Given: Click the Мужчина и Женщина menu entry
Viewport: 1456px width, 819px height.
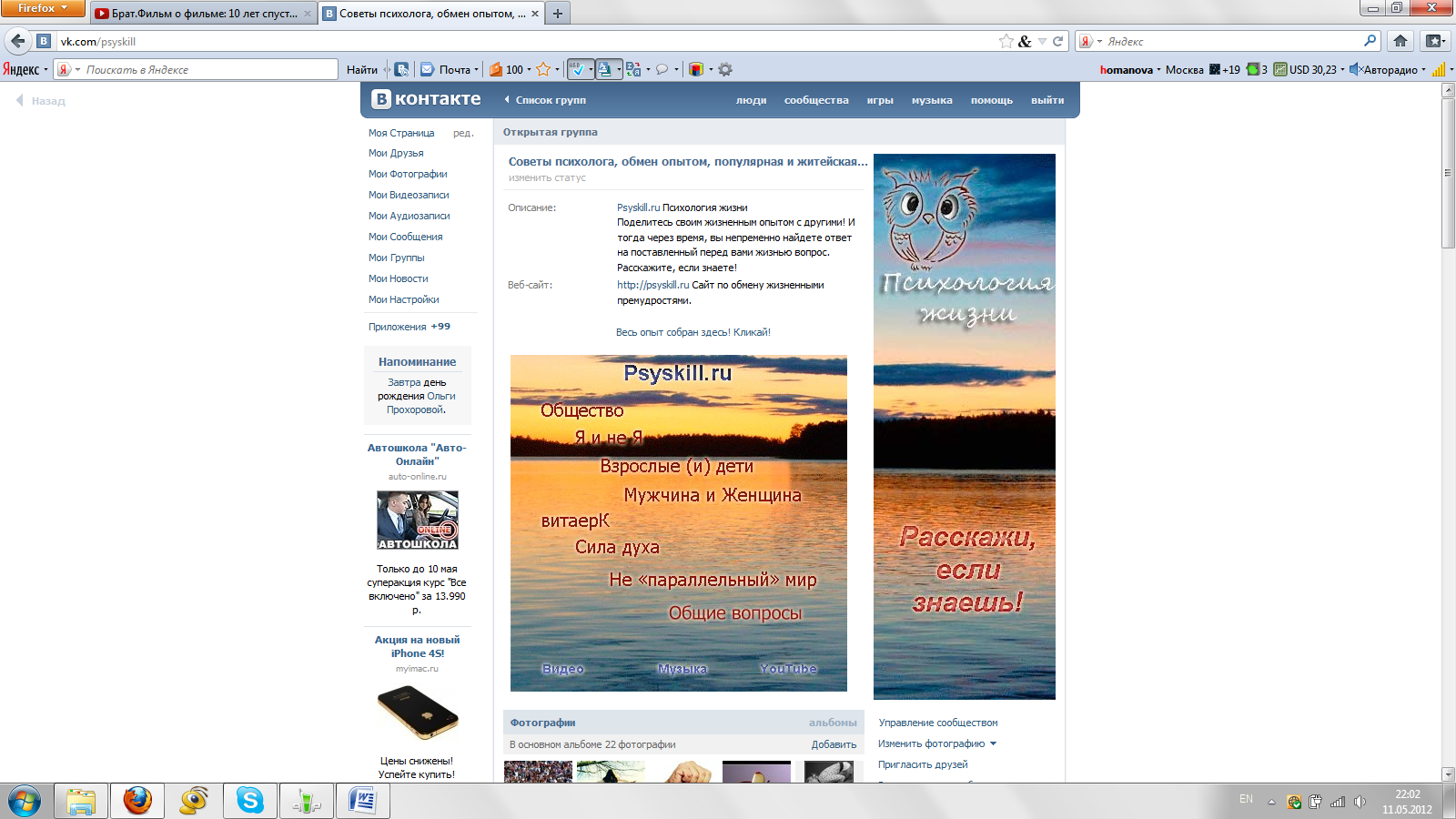Looking at the screenshot, I should point(713,495).
